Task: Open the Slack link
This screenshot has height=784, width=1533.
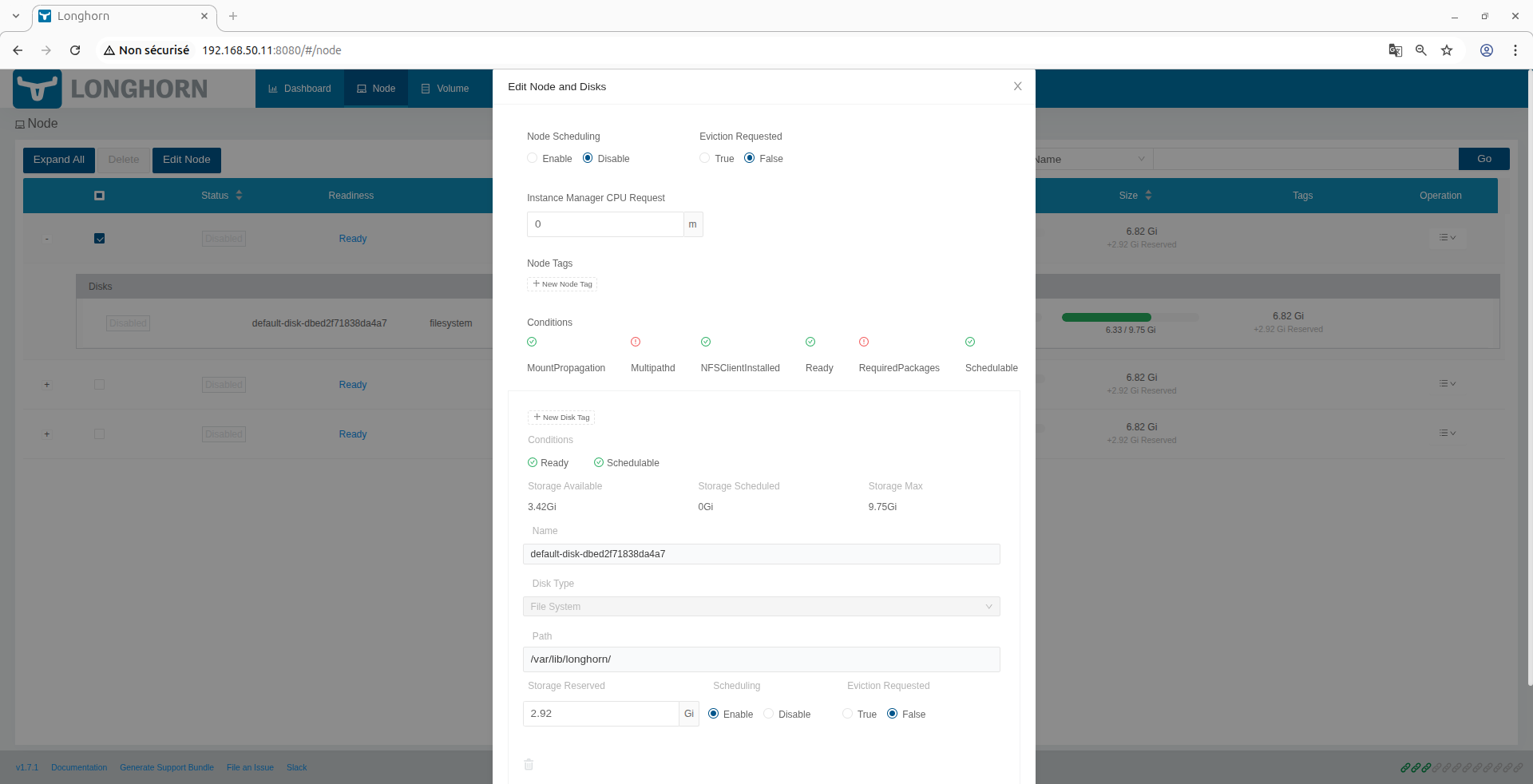Action: tap(296, 768)
